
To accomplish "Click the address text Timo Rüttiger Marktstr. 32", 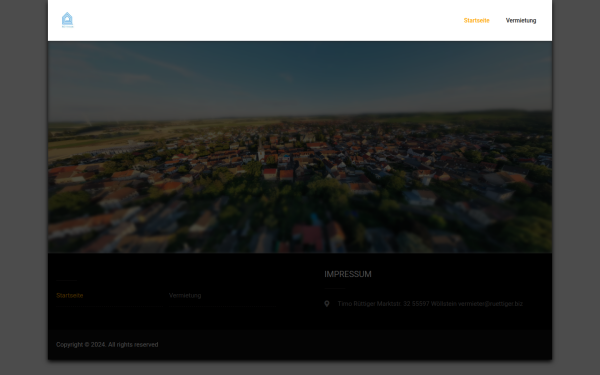I will click(x=430, y=304).
